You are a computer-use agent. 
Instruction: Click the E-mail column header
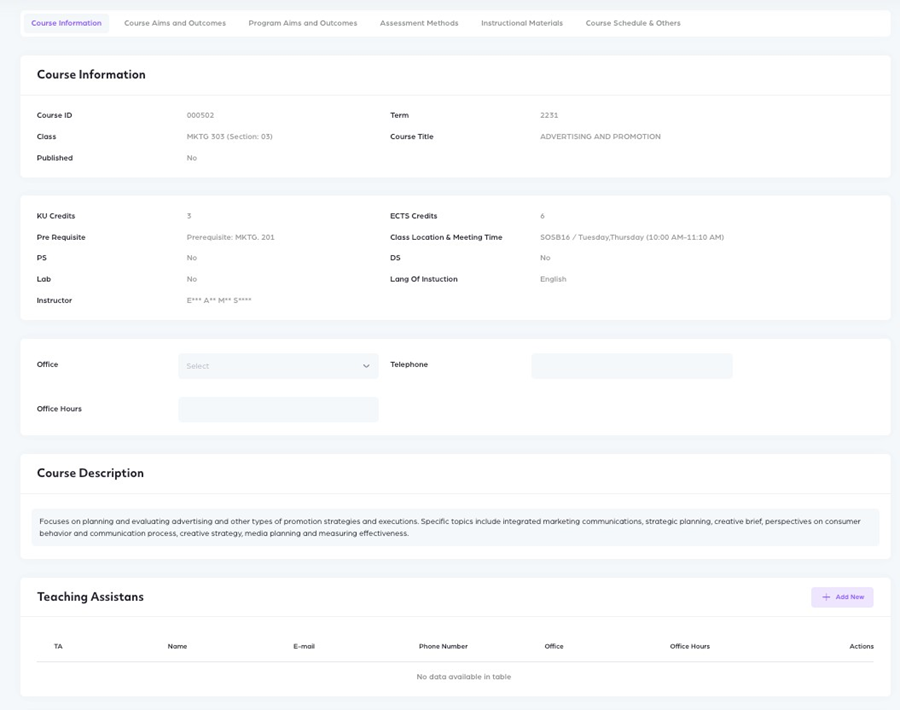304,646
